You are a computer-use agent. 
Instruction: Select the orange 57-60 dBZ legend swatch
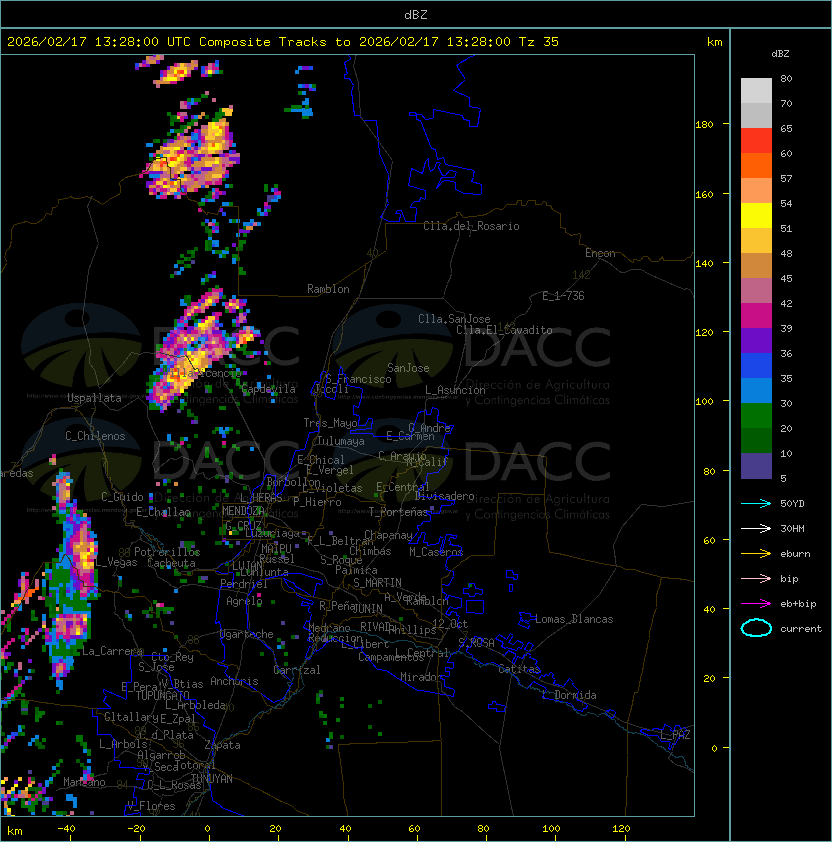(756, 165)
